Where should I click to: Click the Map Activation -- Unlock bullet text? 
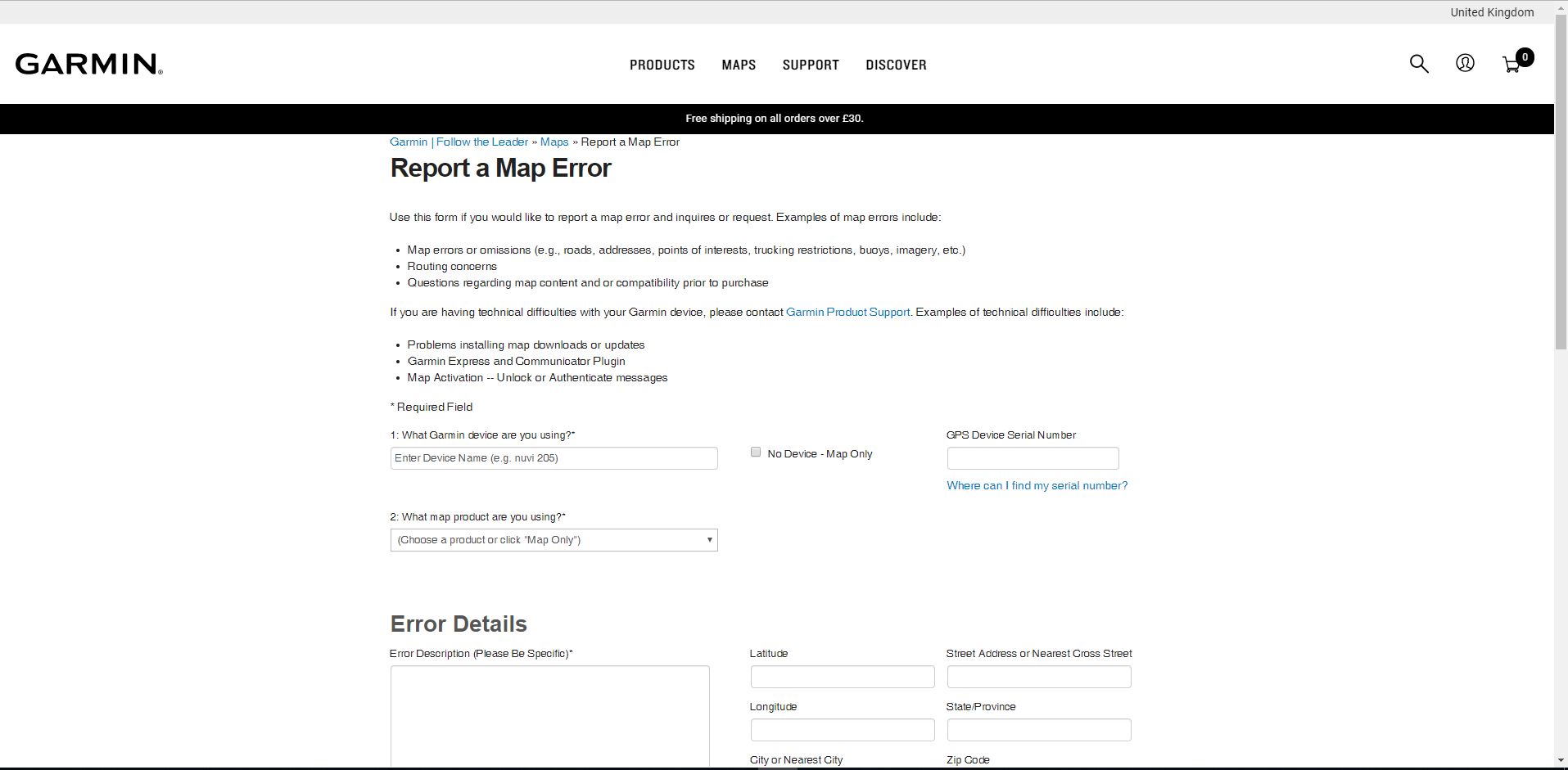[x=537, y=377]
